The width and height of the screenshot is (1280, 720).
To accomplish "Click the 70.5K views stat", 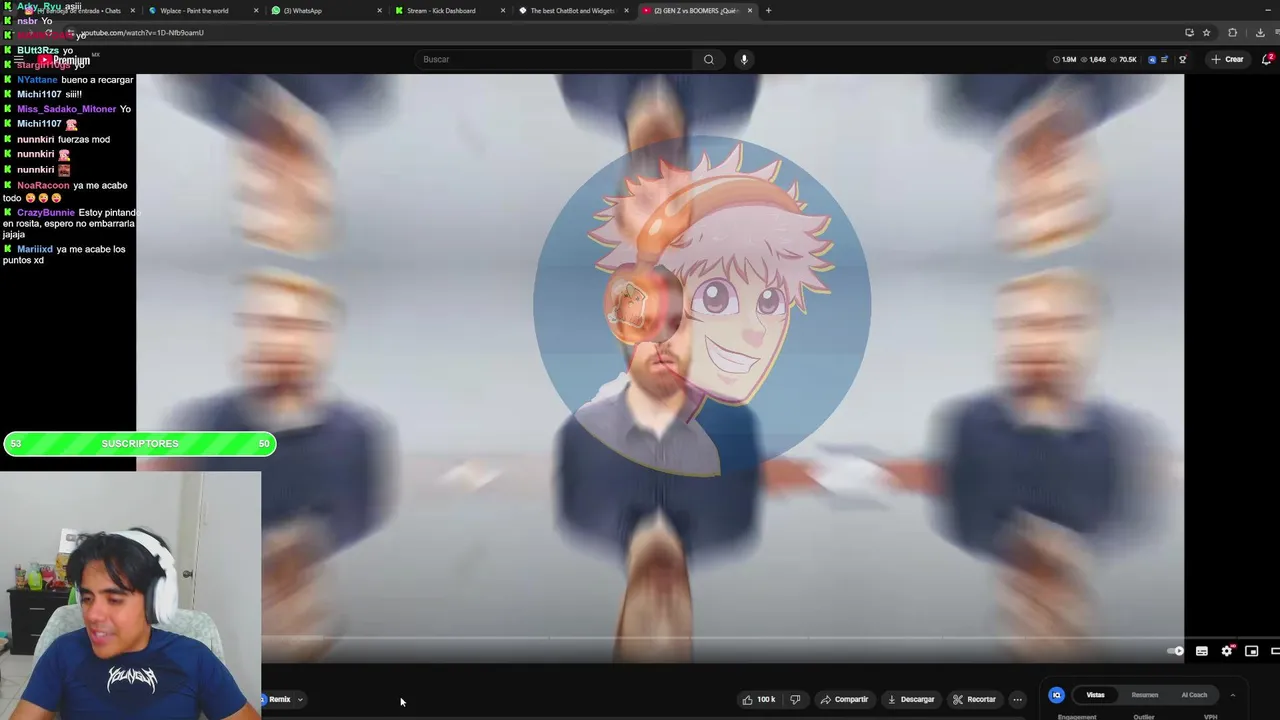I will tap(1123, 60).
